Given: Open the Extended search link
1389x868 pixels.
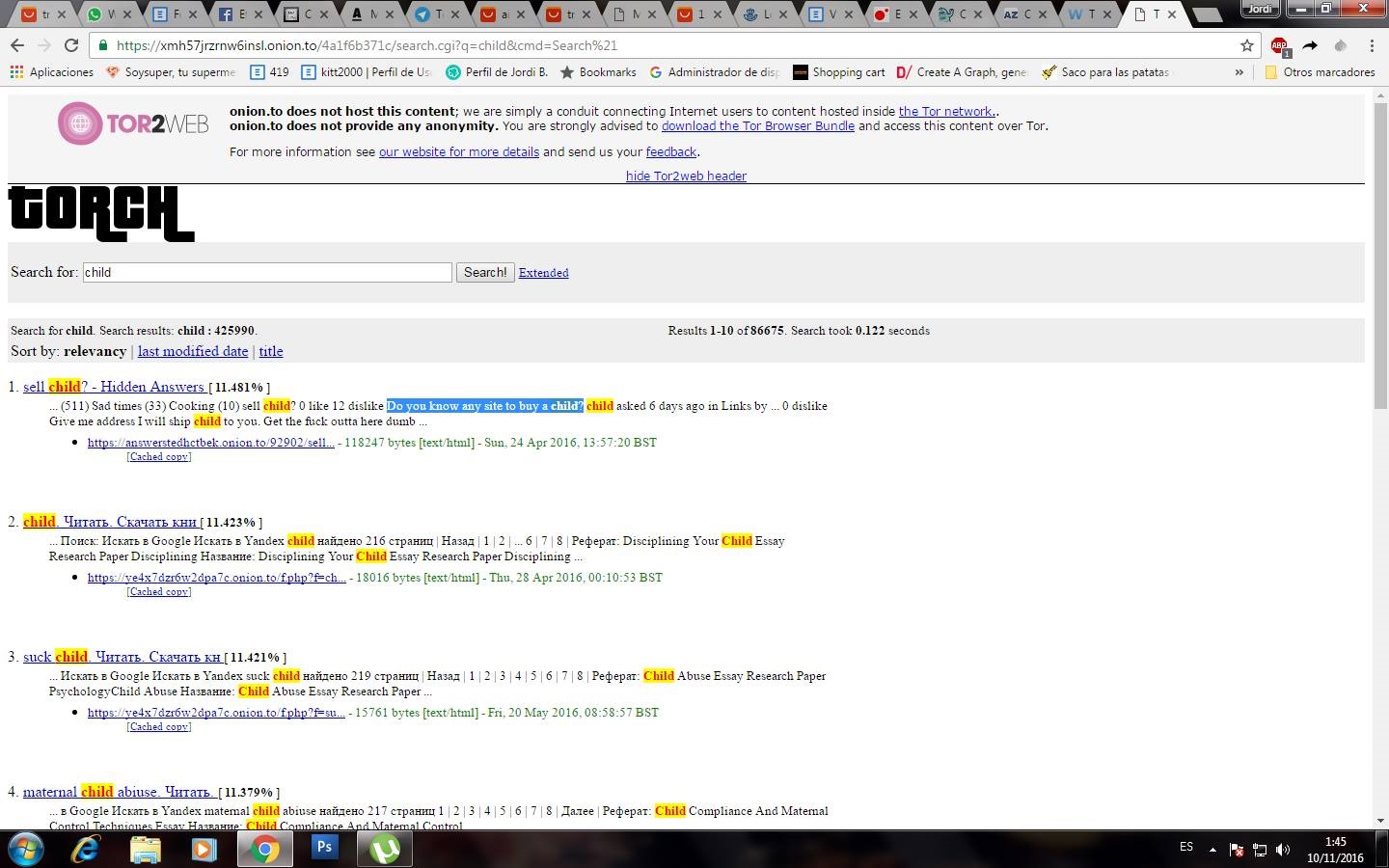Looking at the screenshot, I should click(543, 273).
